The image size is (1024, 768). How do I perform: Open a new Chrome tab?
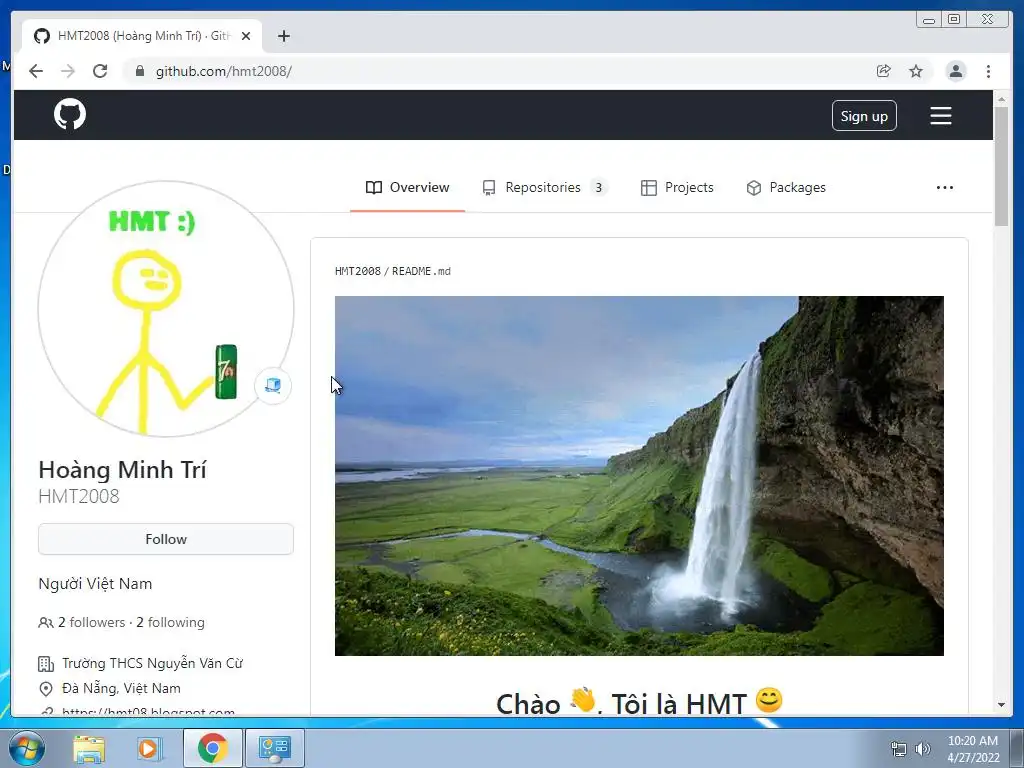(x=283, y=36)
